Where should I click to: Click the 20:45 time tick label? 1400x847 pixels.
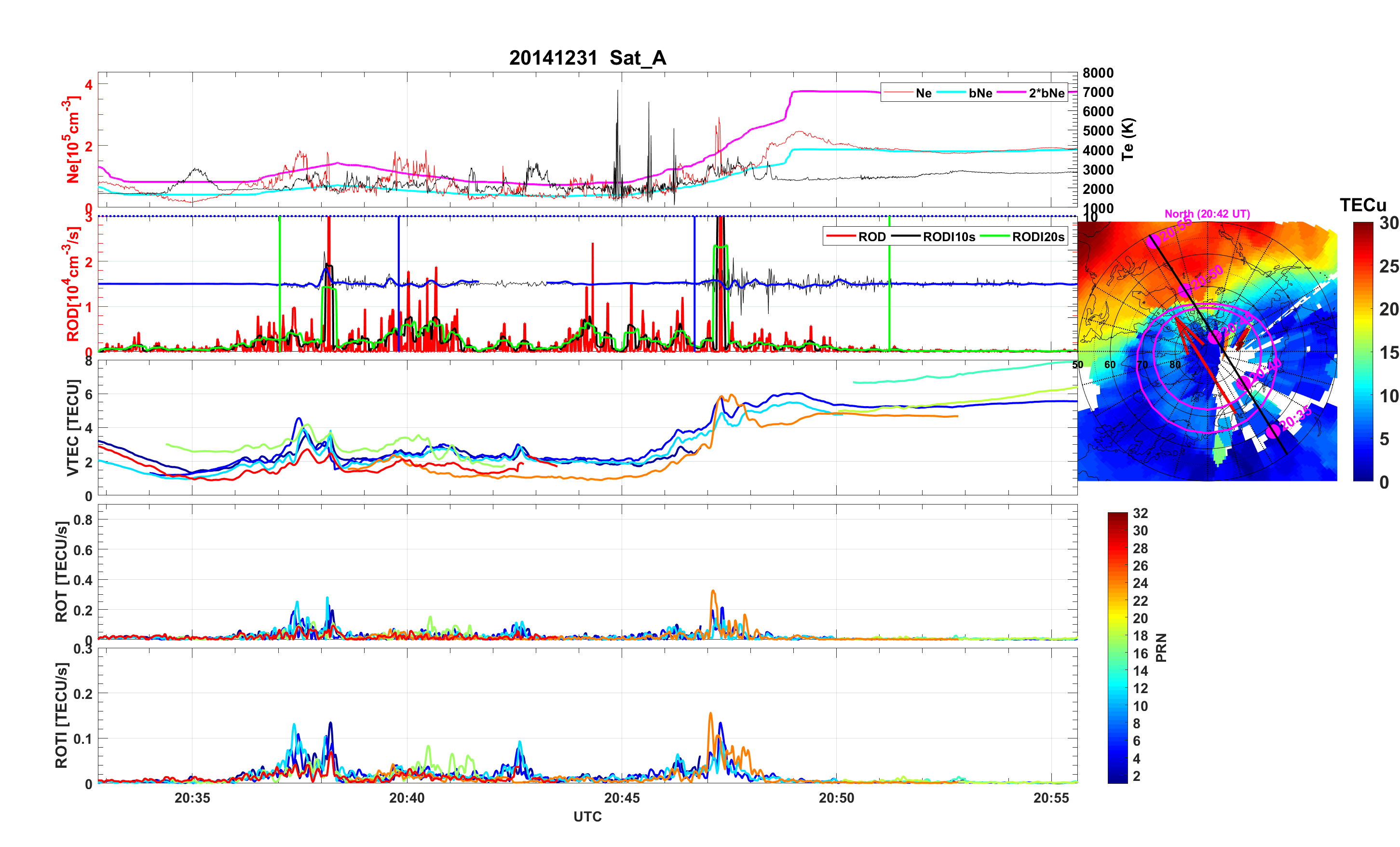(622, 797)
